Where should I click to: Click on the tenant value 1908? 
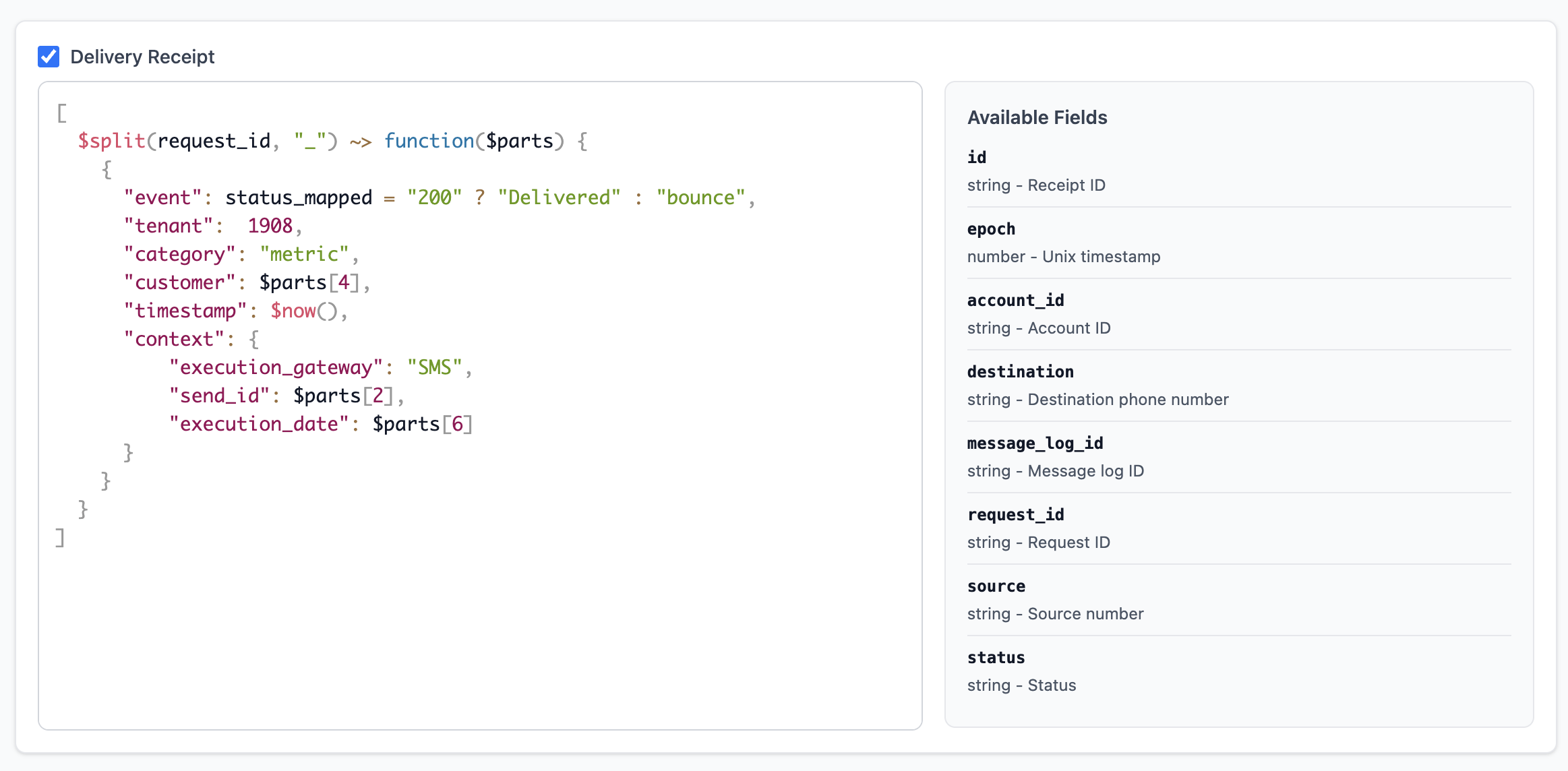tap(270, 226)
